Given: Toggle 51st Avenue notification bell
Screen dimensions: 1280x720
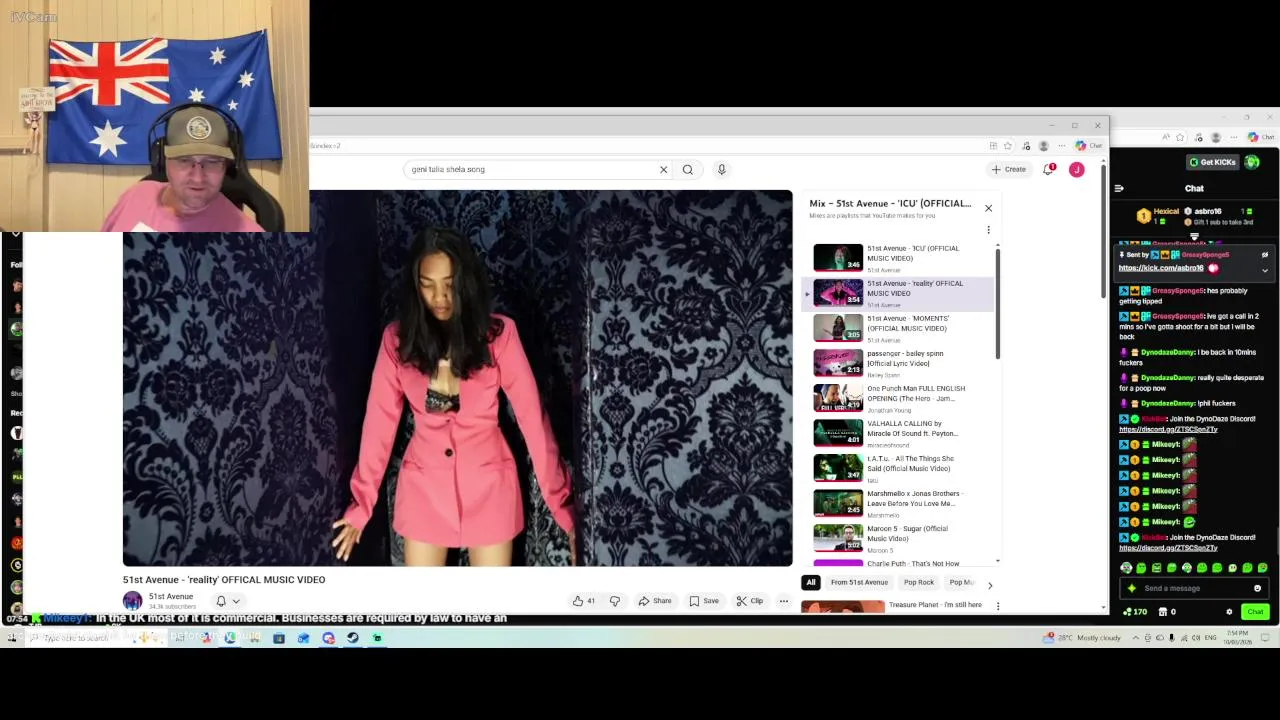Looking at the screenshot, I should tap(221, 601).
